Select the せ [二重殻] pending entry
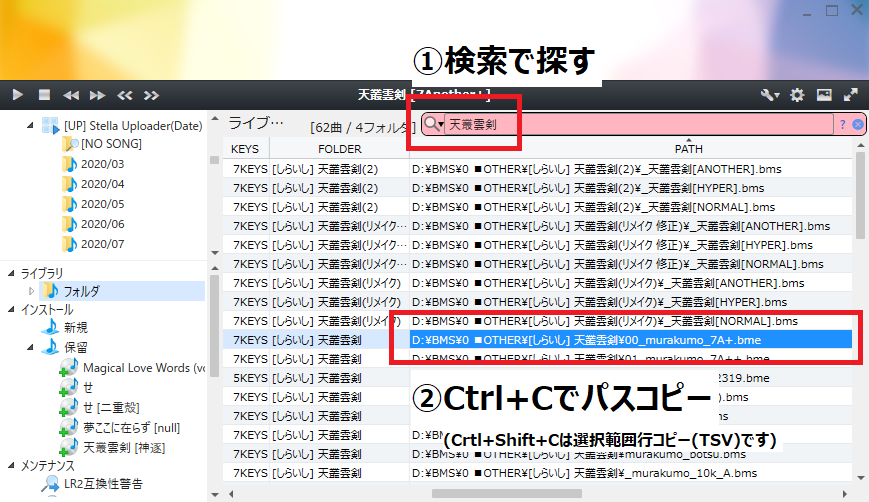Screen dimensions: 869x502 [111, 408]
